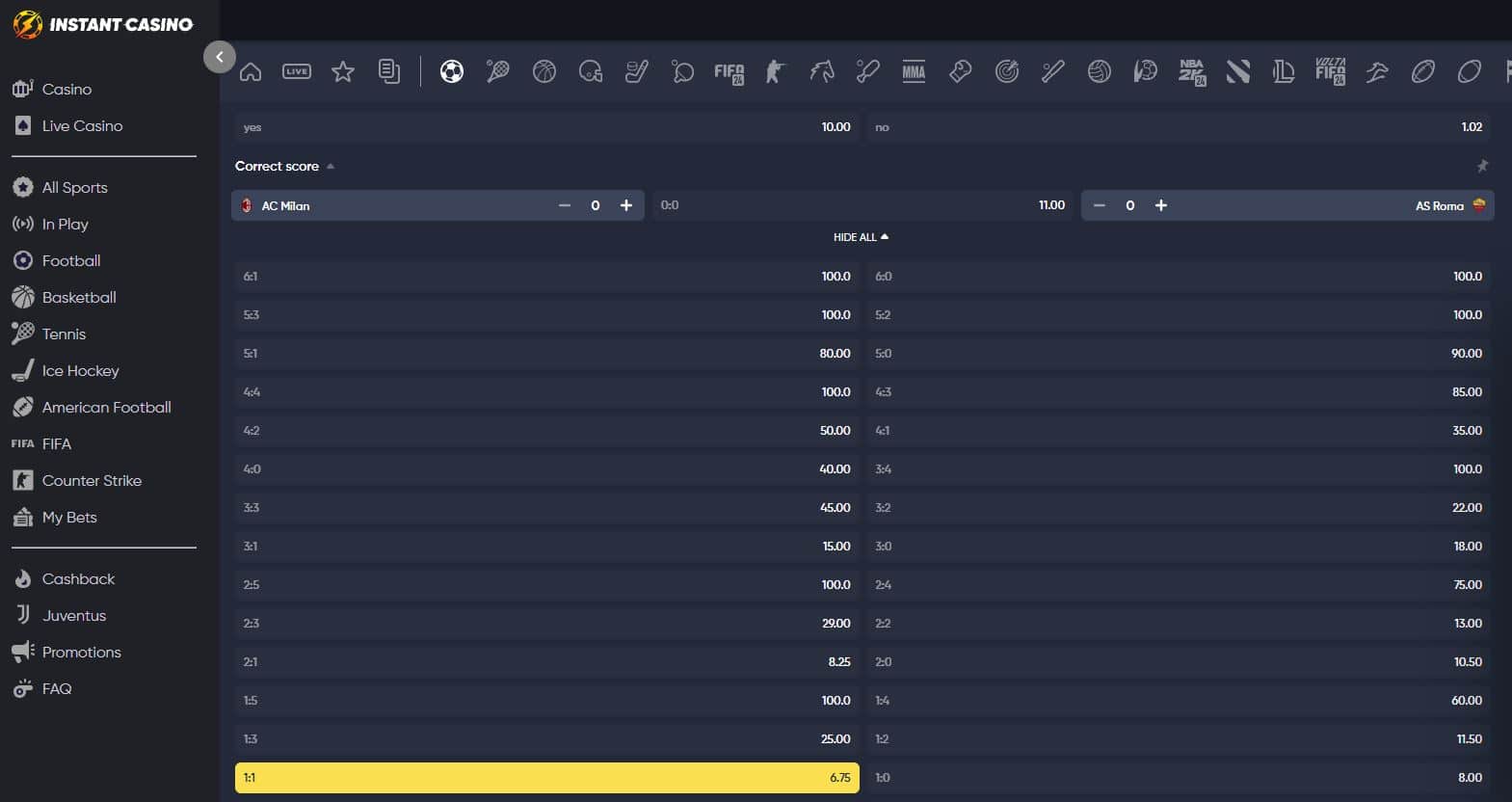Deselect the highlighted 1:1 score 6.75
This screenshot has height=802, width=1512.
(547, 778)
